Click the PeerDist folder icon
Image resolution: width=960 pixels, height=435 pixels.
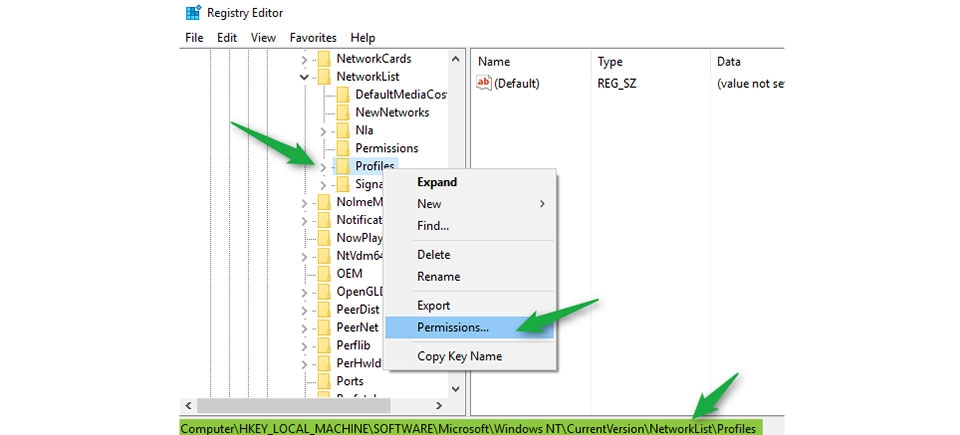[x=324, y=309]
